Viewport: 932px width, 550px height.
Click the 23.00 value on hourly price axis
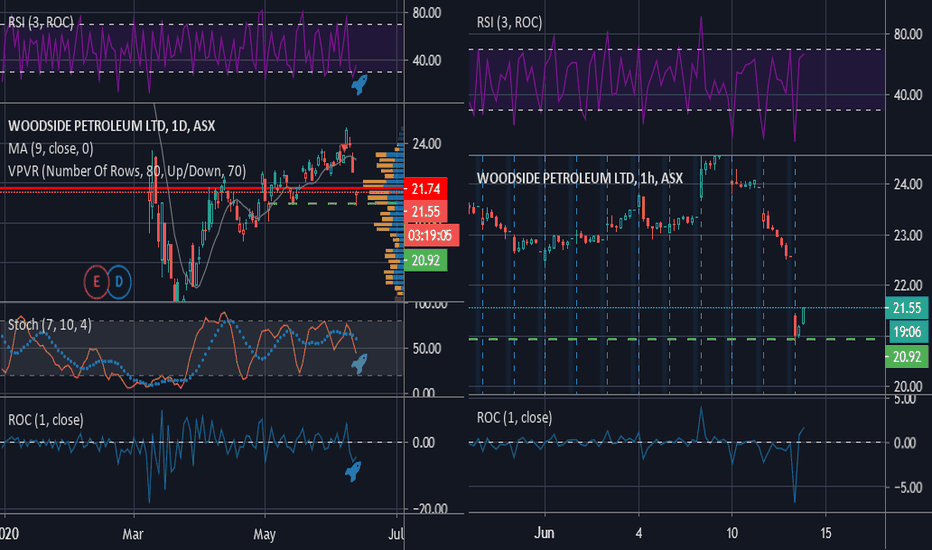[x=908, y=235]
